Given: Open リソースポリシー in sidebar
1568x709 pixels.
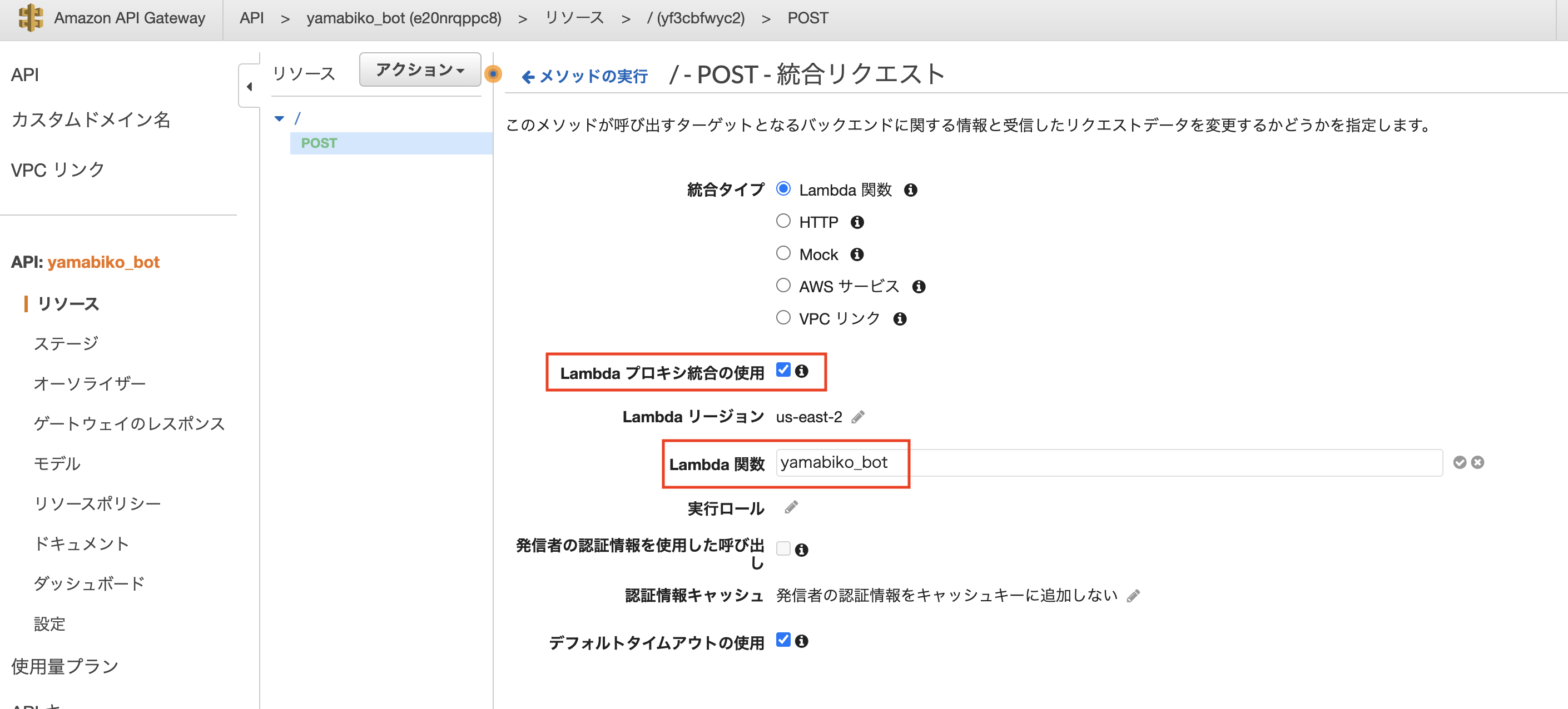Looking at the screenshot, I should tap(97, 504).
